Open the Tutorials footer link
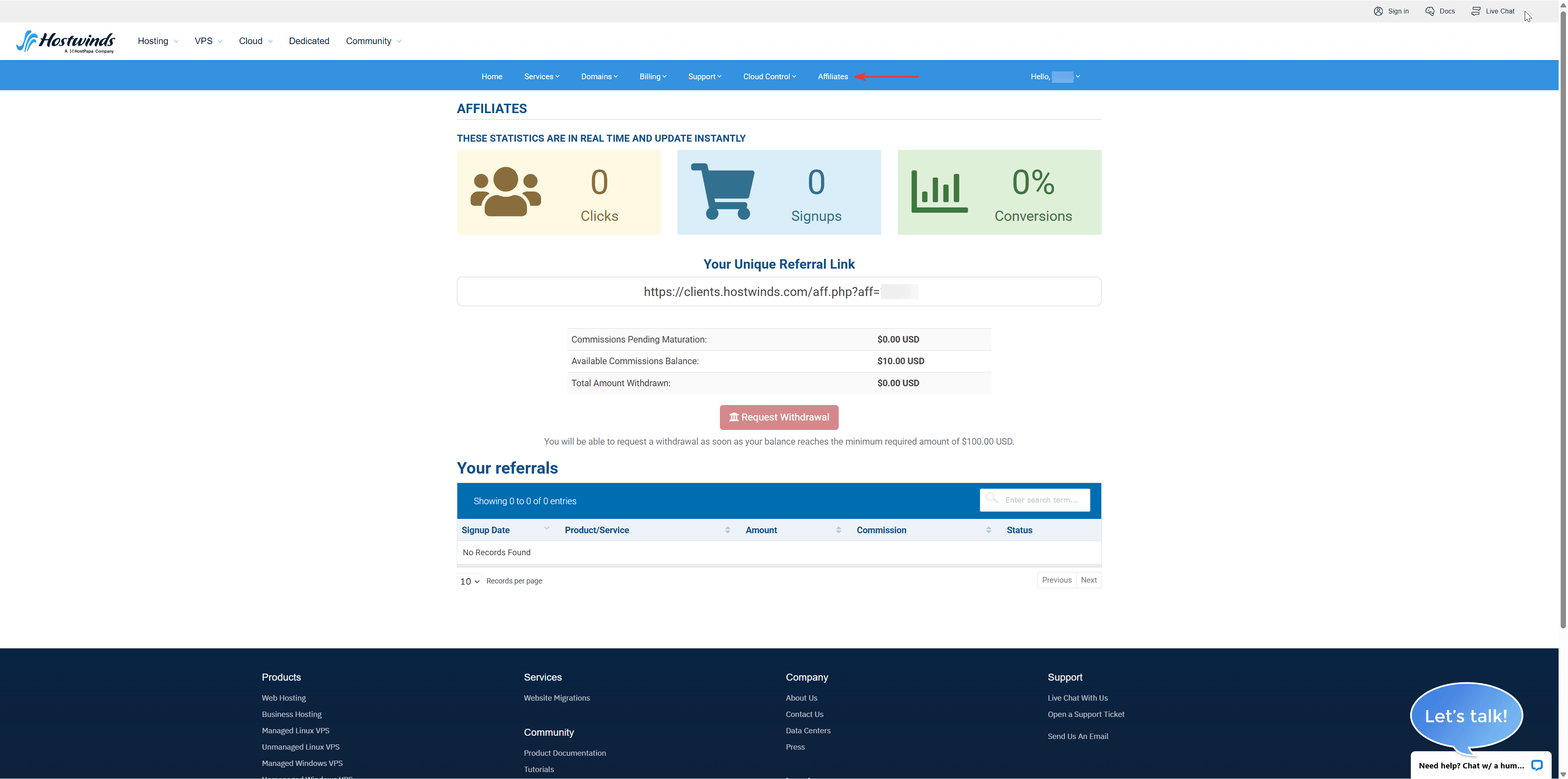The width and height of the screenshot is (1568, 779). coord(539,770)
